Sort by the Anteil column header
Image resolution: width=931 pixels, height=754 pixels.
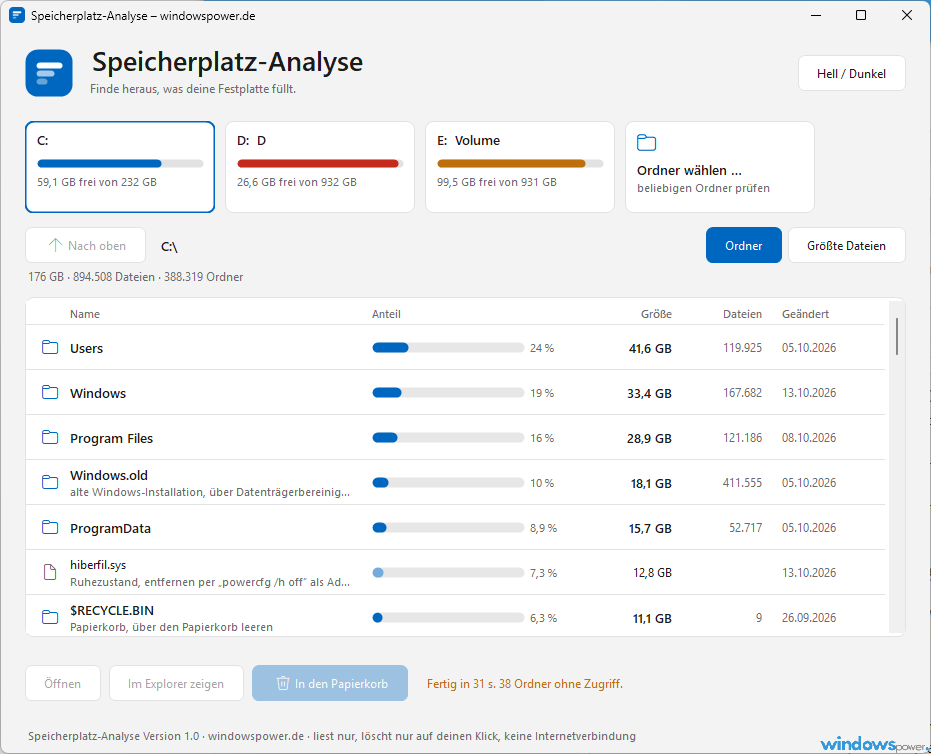(387, 314)
